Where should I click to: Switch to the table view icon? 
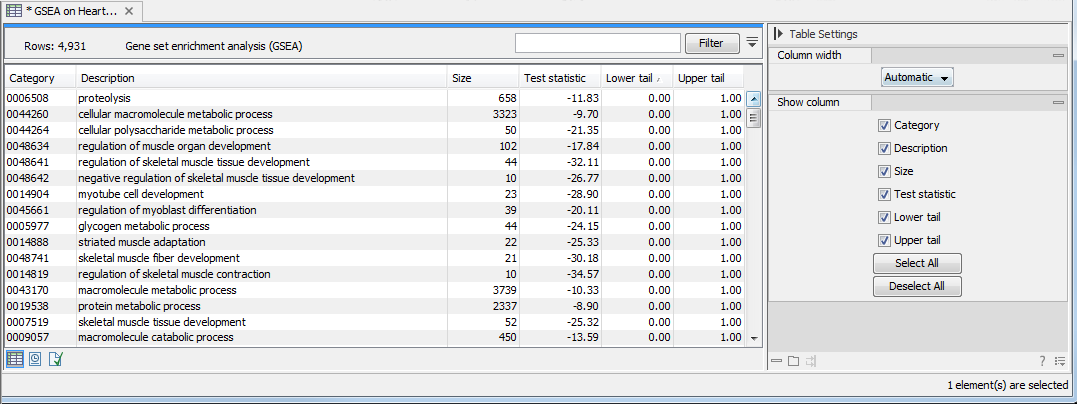15,359
